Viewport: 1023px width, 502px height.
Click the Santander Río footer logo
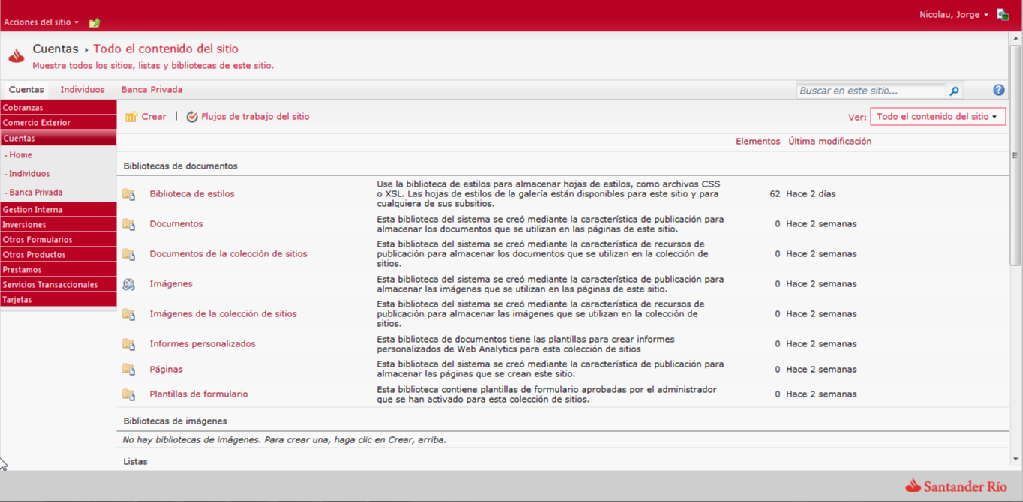click(955, 486)
